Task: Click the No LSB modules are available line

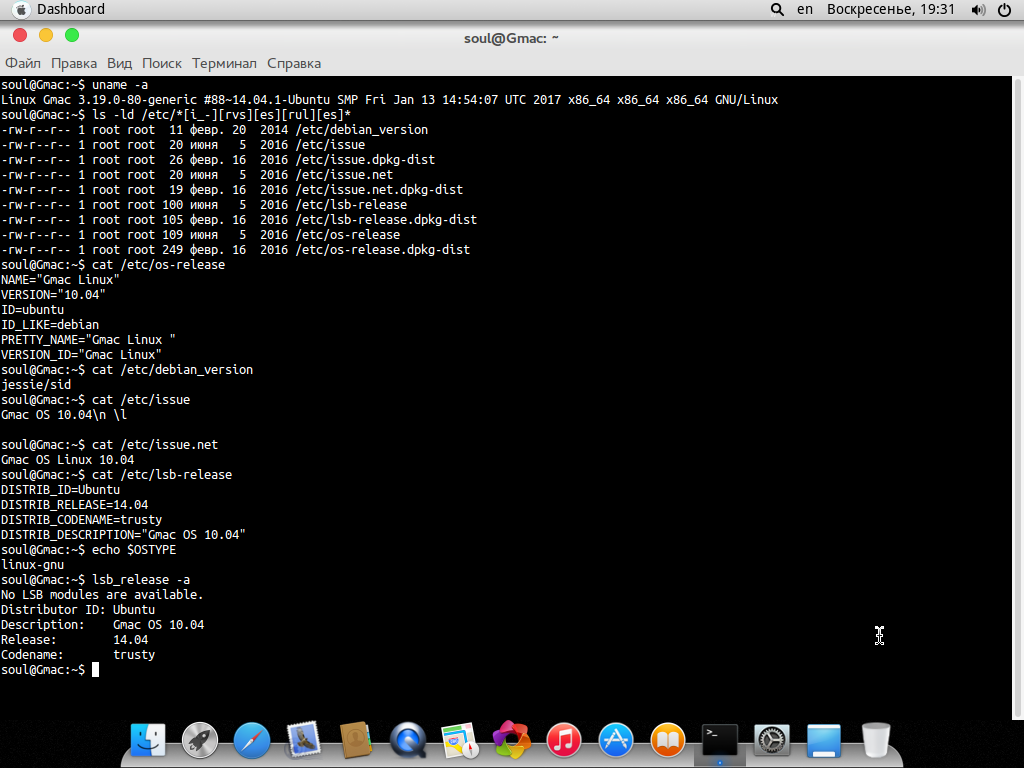Action: tap(102, 594)
